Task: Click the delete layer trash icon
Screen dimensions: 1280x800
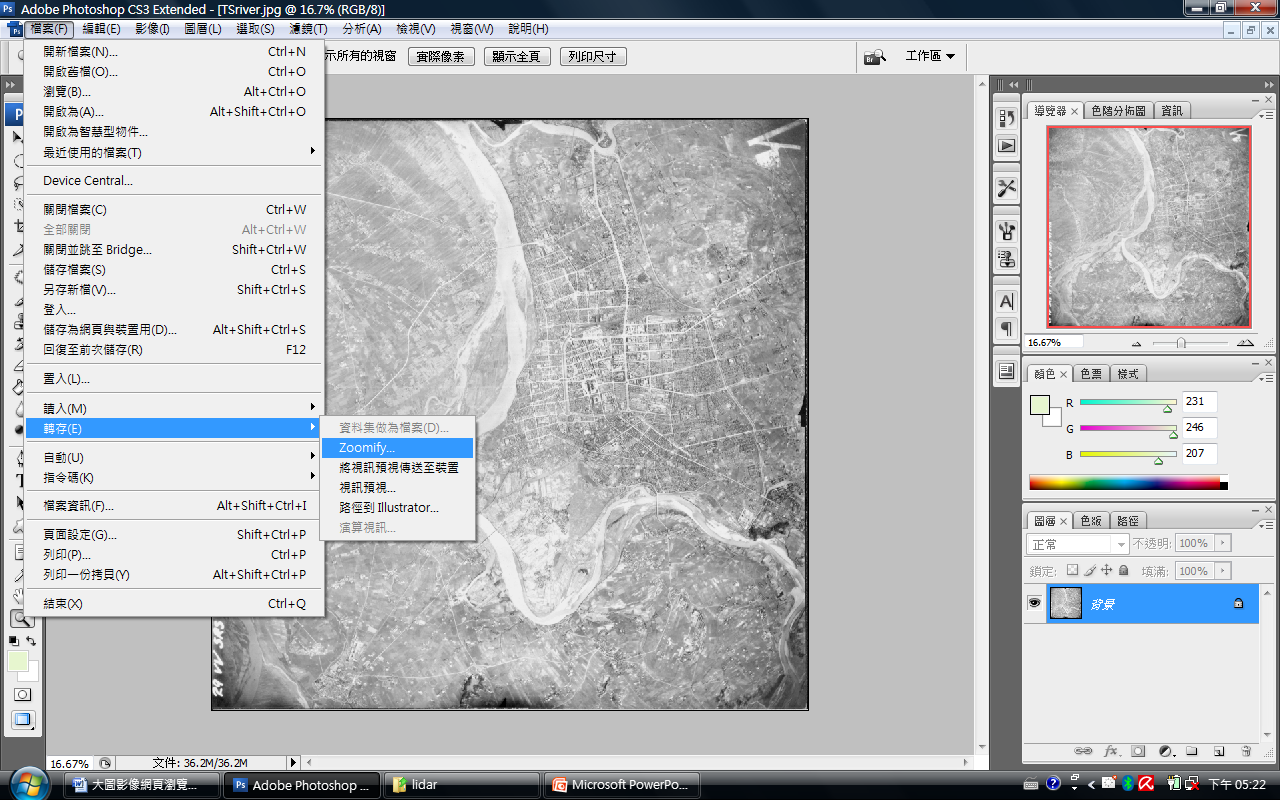Action: point(1246,751)
